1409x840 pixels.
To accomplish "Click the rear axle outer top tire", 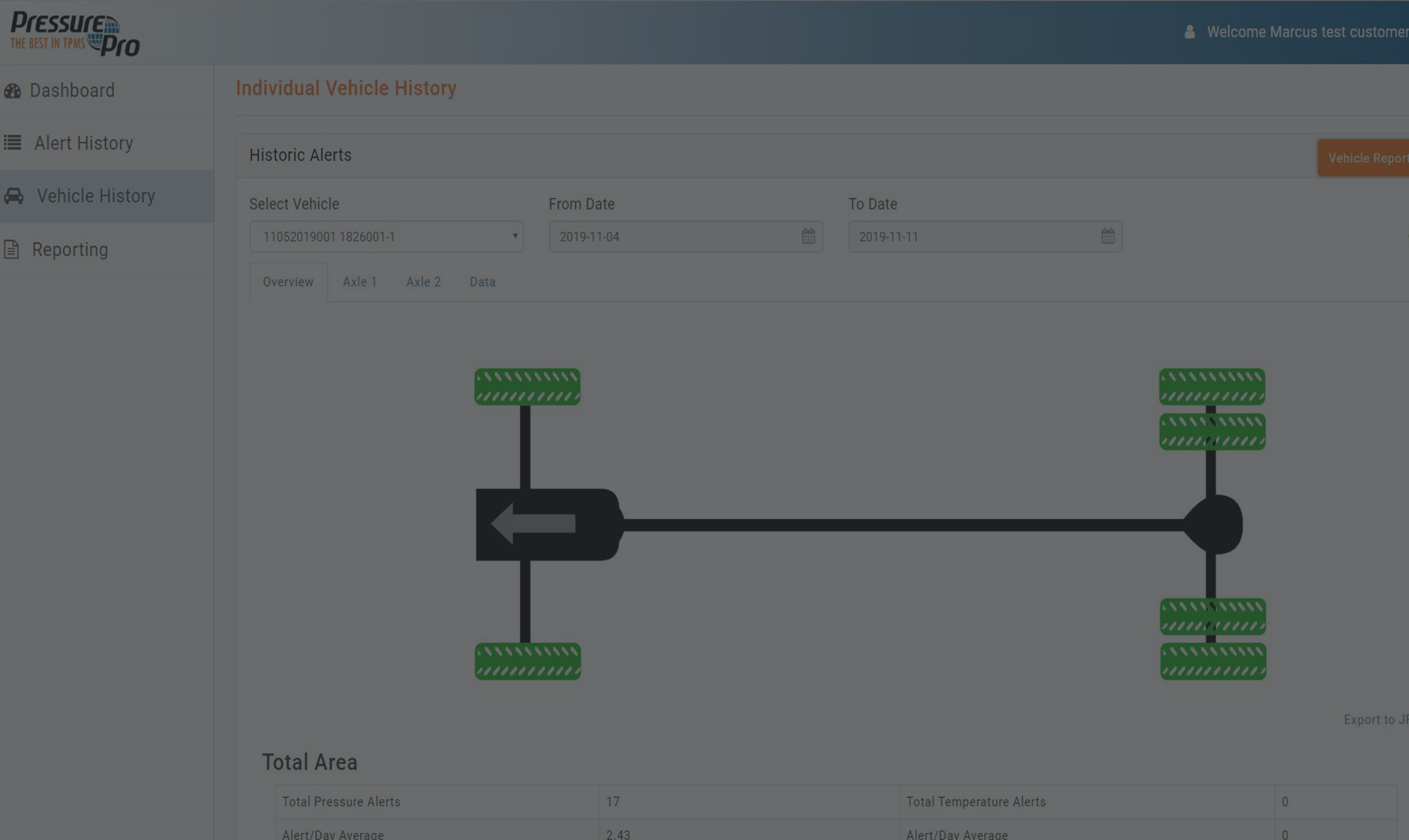I will [1211, 387].
